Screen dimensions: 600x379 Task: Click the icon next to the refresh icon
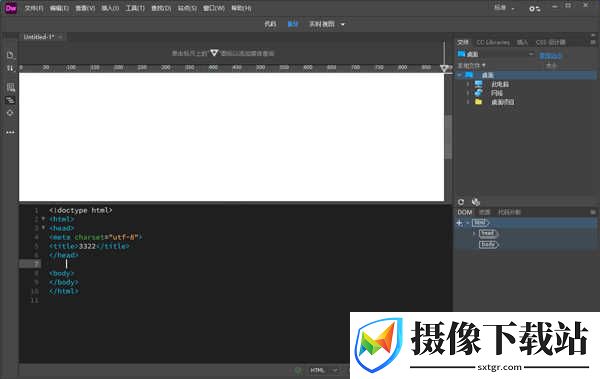[x=476, y=202]
